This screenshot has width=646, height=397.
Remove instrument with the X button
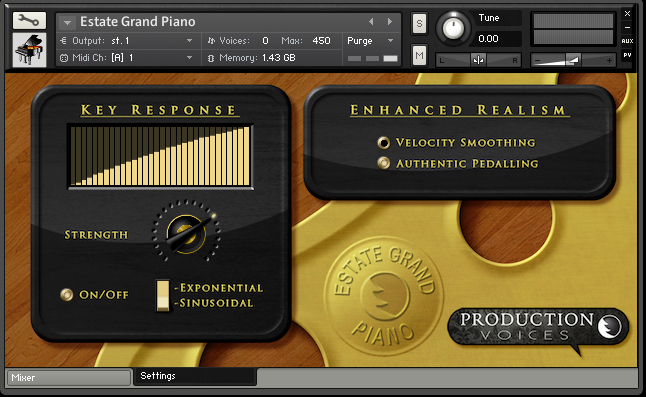[627, 14]
